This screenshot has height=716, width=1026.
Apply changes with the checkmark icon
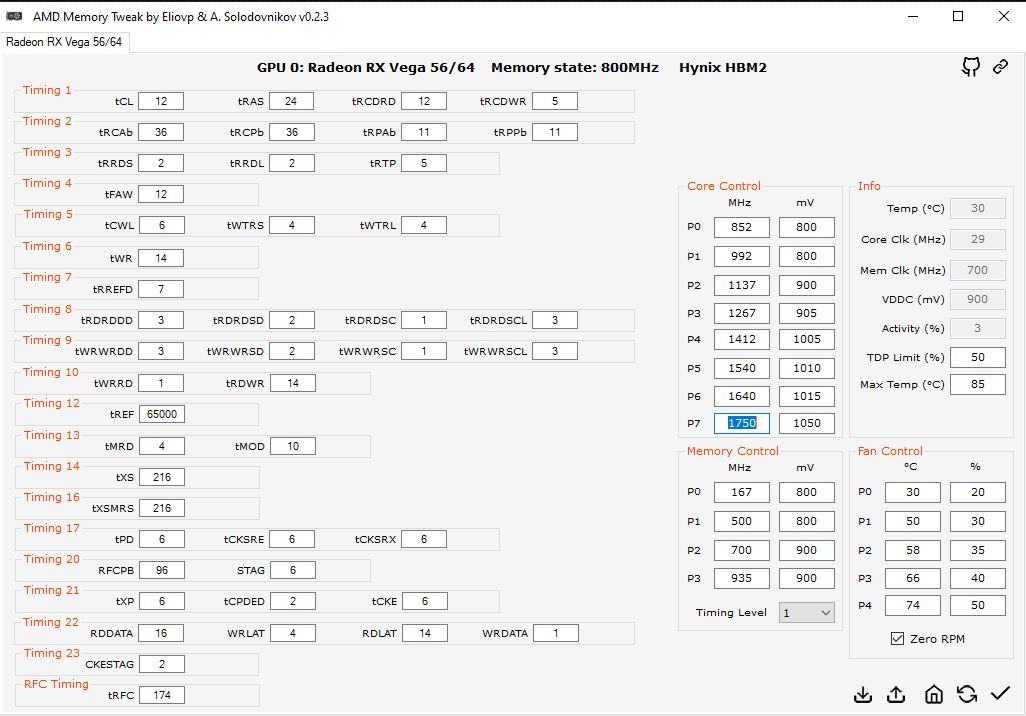[x=1000, y=693]
